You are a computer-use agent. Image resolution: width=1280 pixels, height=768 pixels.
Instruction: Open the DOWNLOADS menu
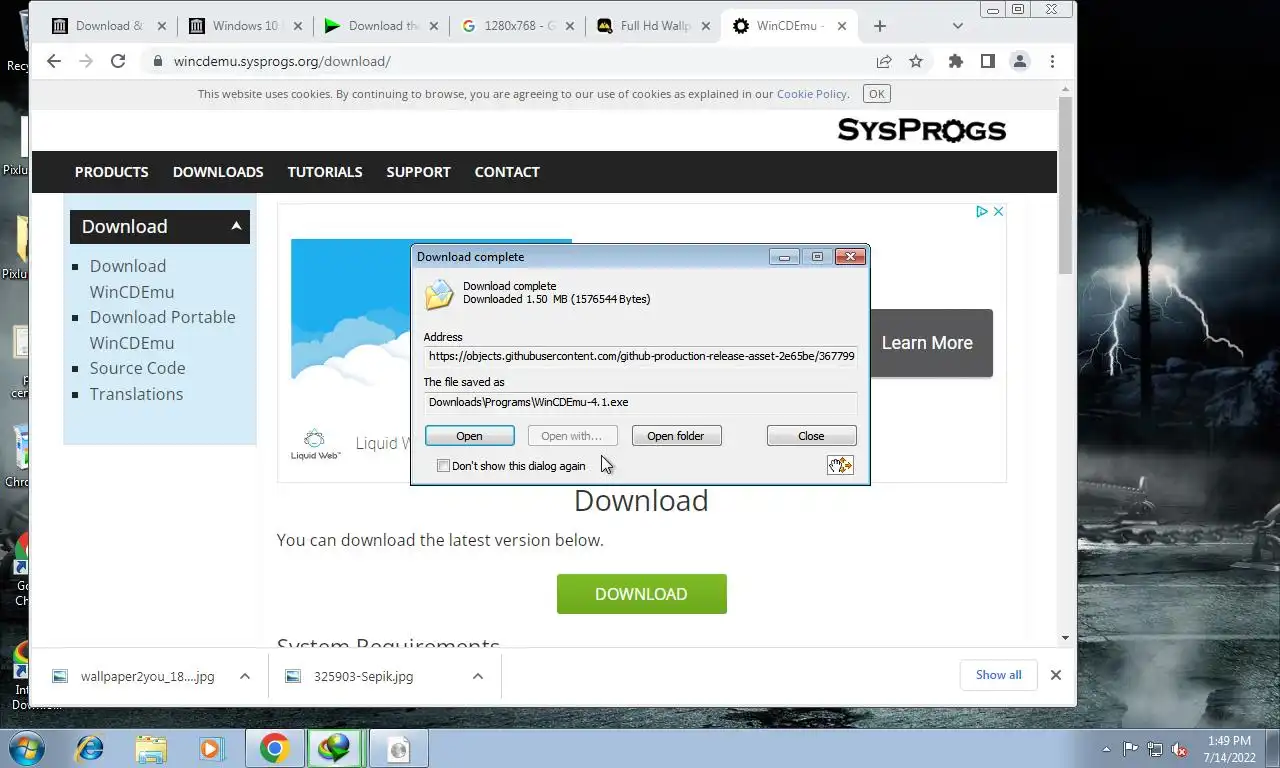tap(218, 172)
